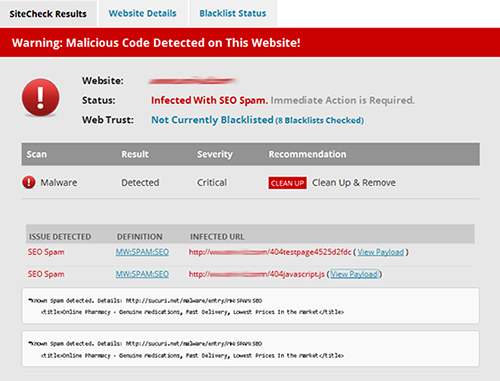Viewport: 500px width, 381px height.
Task: Click the second Known Spam detected payload box
Action: pos(251,349)
